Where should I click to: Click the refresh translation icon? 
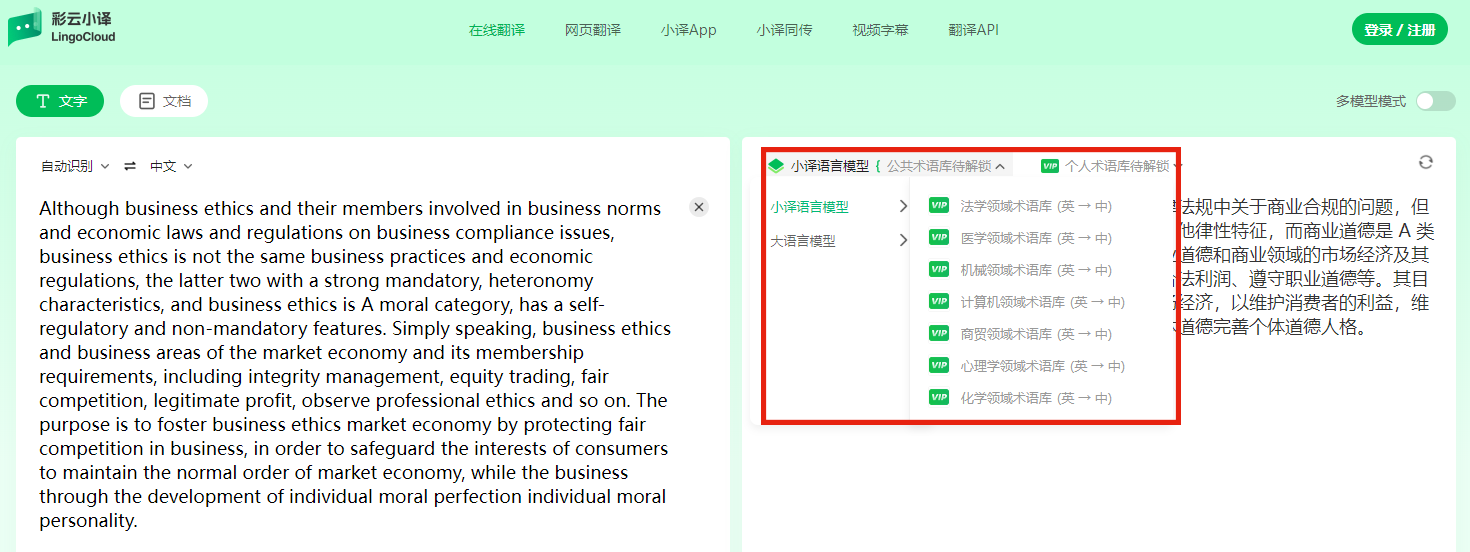[1426, 162]
